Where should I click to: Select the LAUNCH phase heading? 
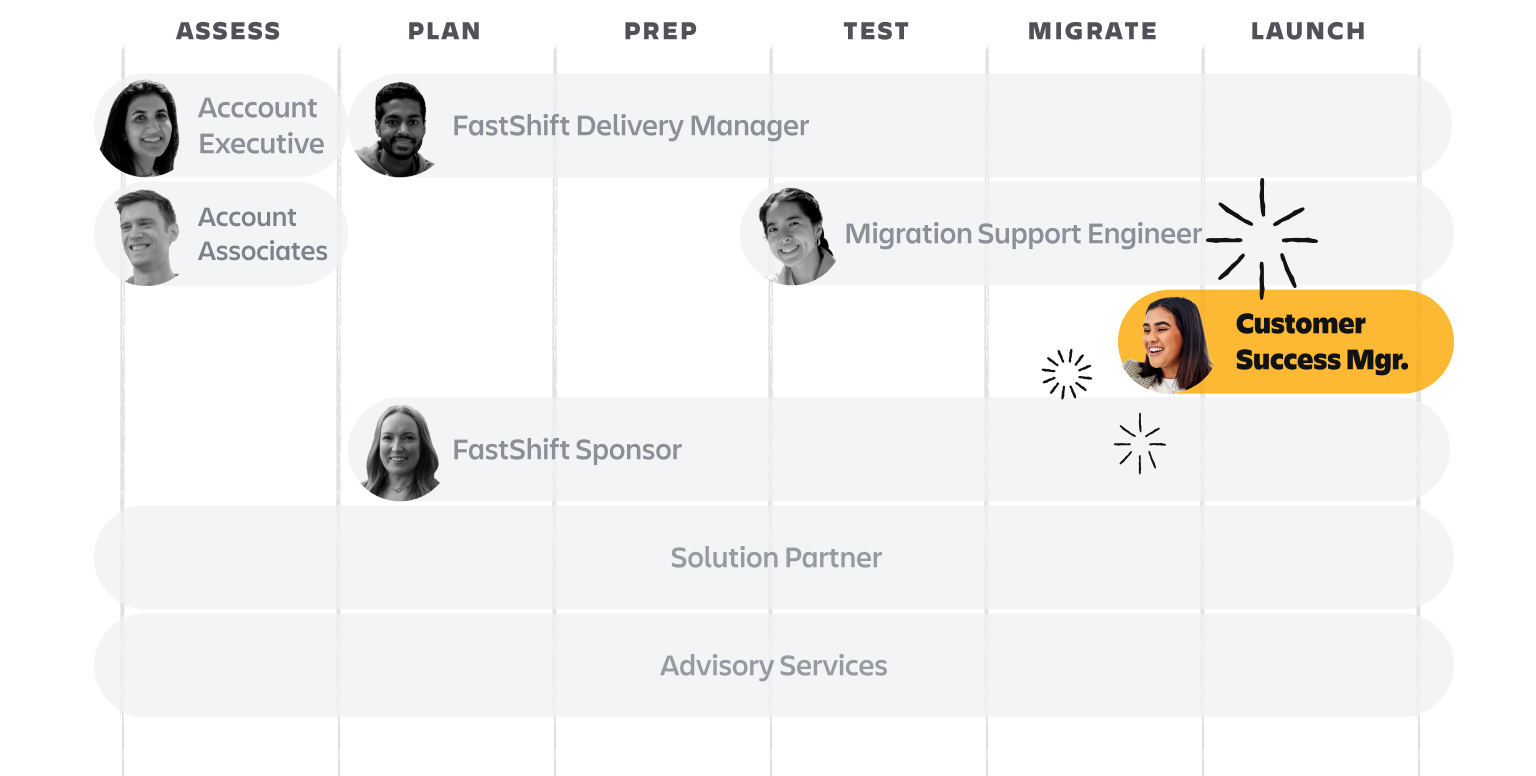(1308, 31)
